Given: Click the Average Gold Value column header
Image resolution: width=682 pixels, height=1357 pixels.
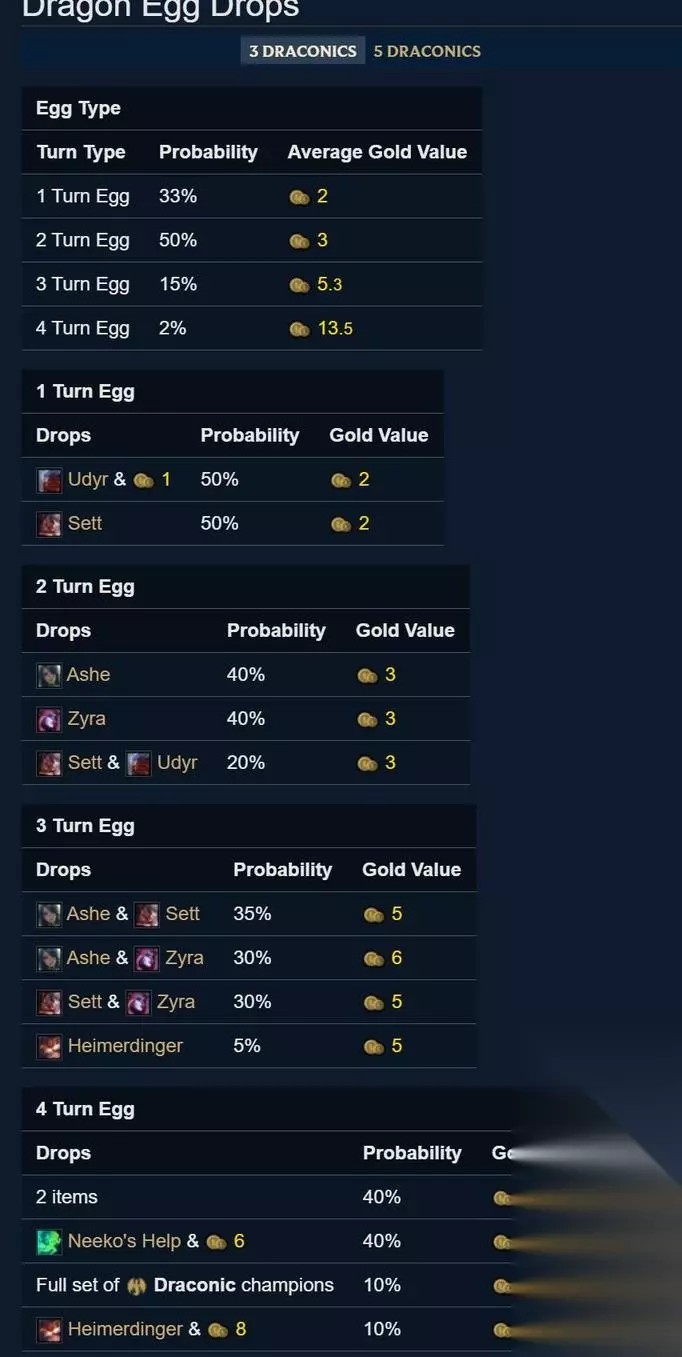Looking at the screenshot, I should pyautogui.click(x=377, y=152).
